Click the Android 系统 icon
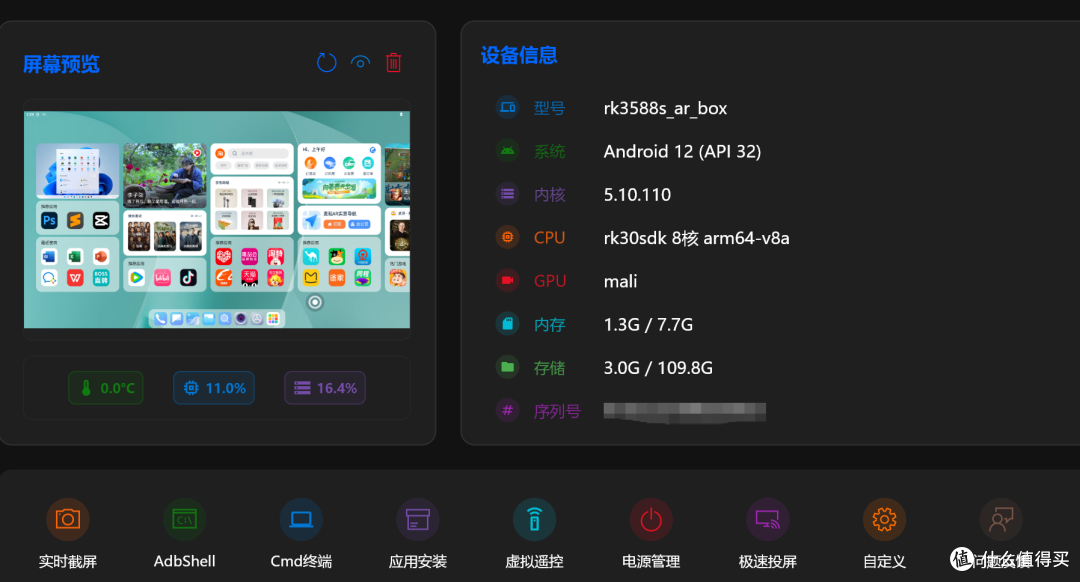This screenshot has width=1080, height=582. [508, 151]
